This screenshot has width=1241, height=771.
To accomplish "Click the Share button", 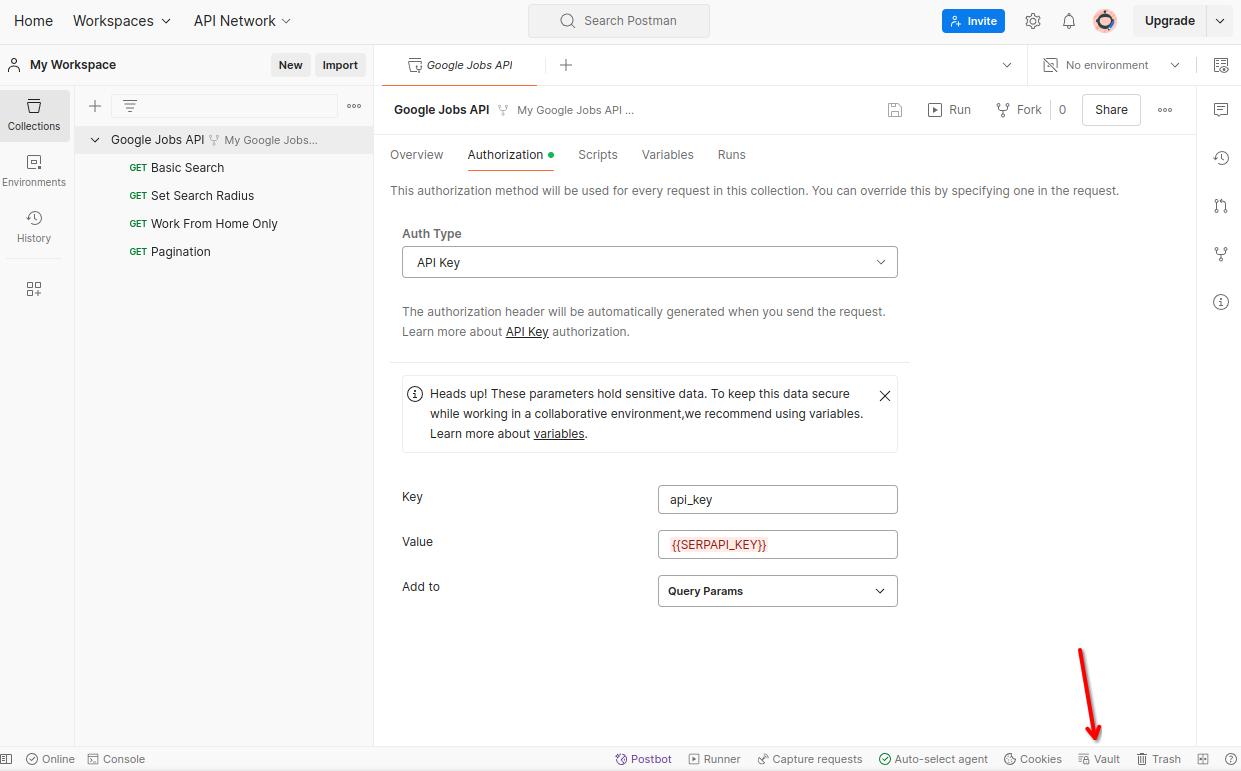I will pos(1111,110).
